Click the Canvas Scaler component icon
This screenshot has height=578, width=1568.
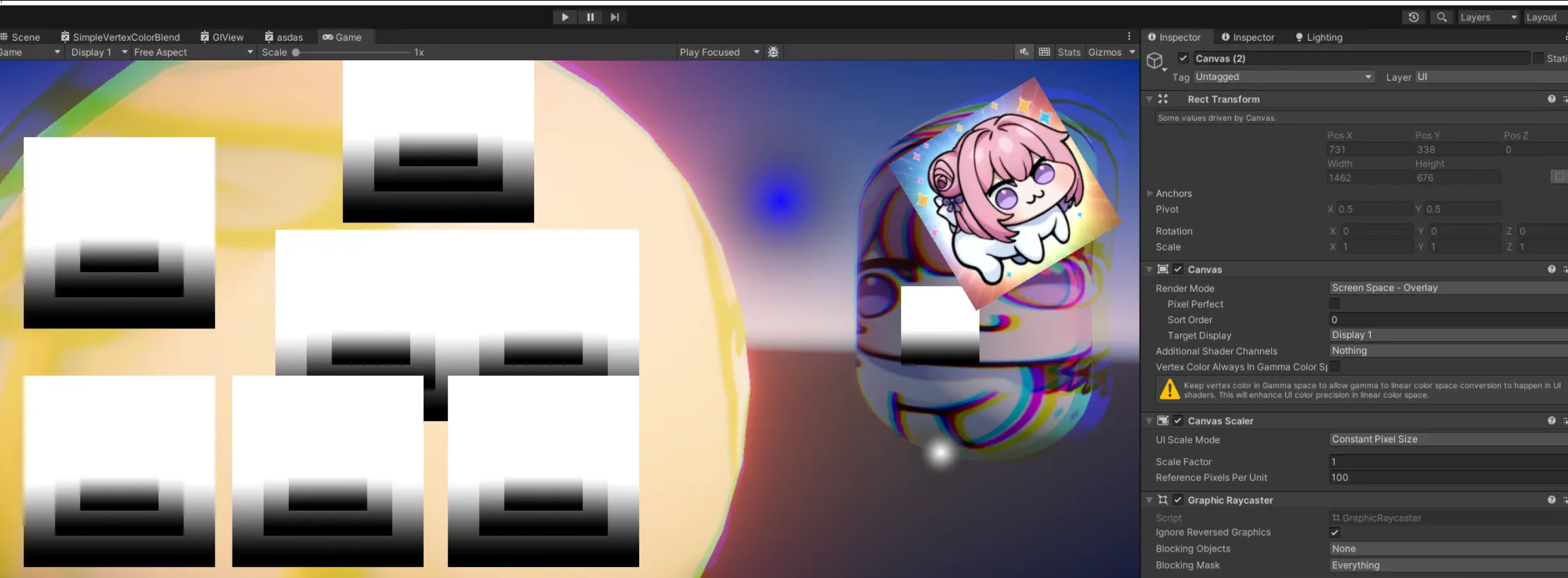tap(1163, 421)
